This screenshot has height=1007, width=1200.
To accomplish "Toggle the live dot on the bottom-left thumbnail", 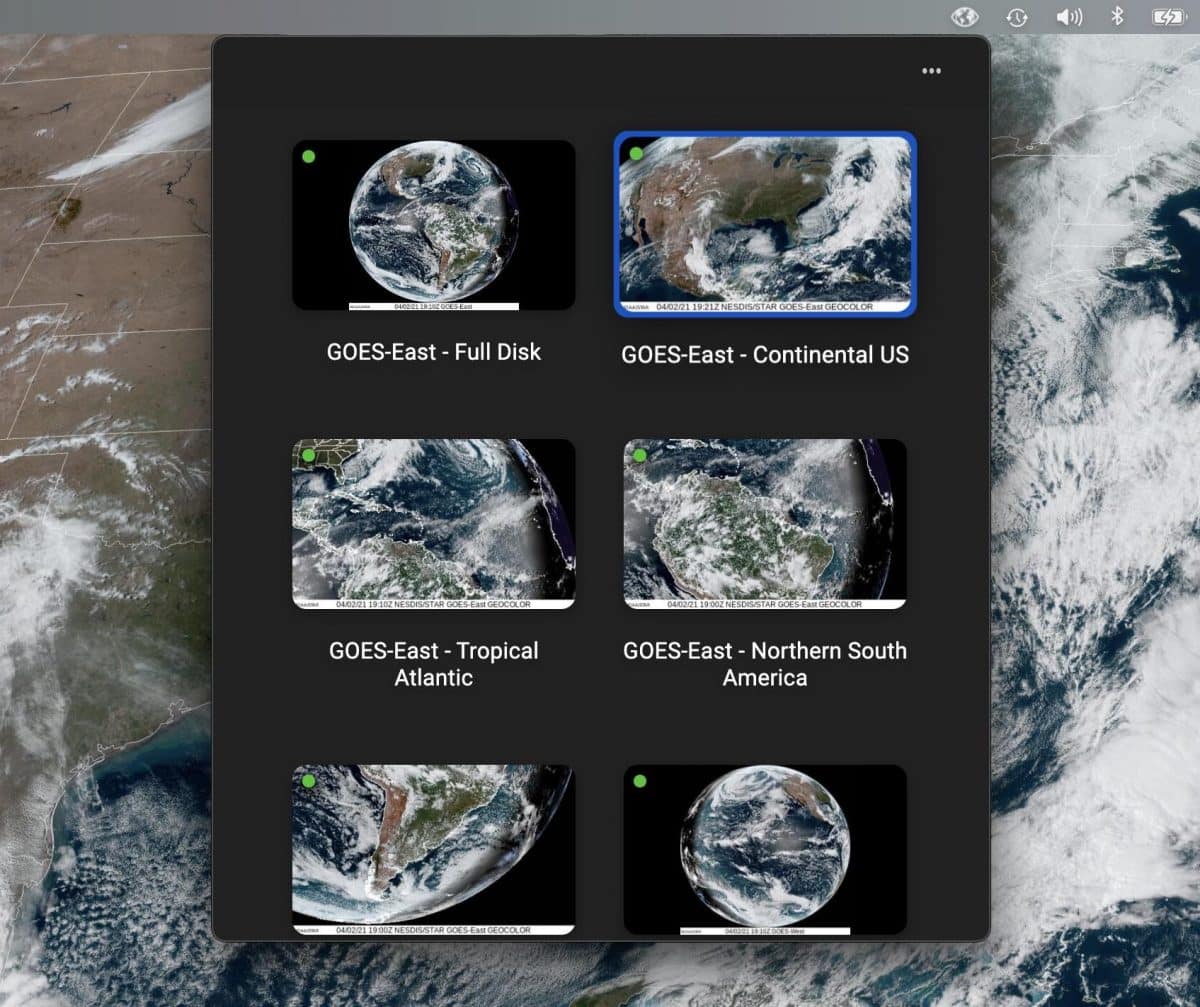I will click(x=308, y=781).
